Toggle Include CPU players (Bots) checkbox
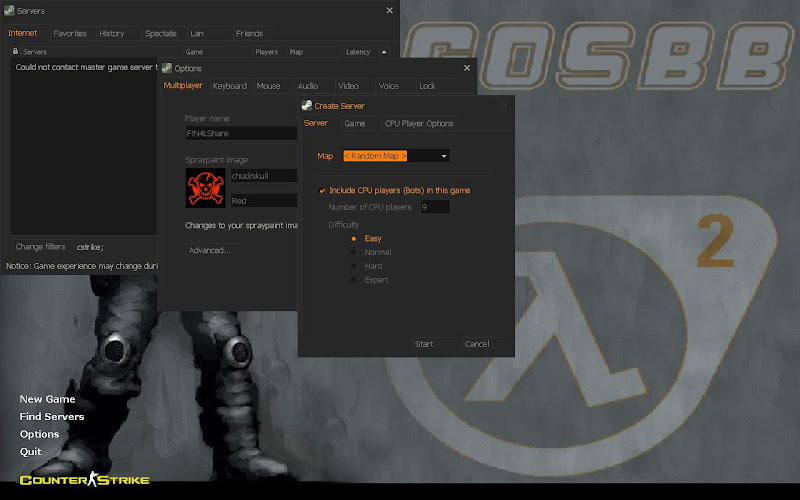Screen dimensions: 800x500 click(x=322, y=191)
